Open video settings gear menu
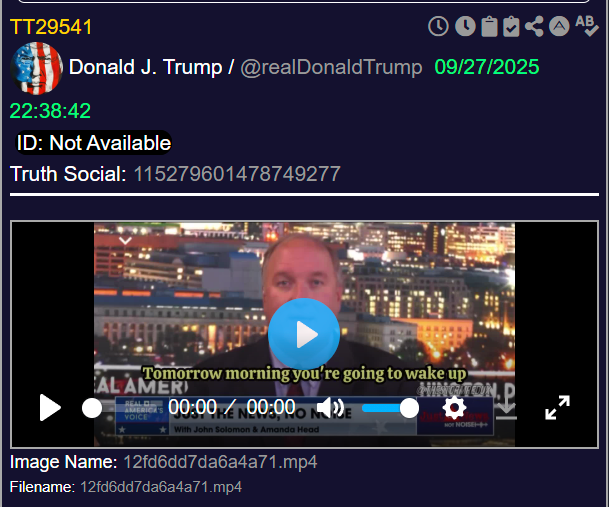Image resolution: width=609 pixels, height=507 pixels. (454, 408)
